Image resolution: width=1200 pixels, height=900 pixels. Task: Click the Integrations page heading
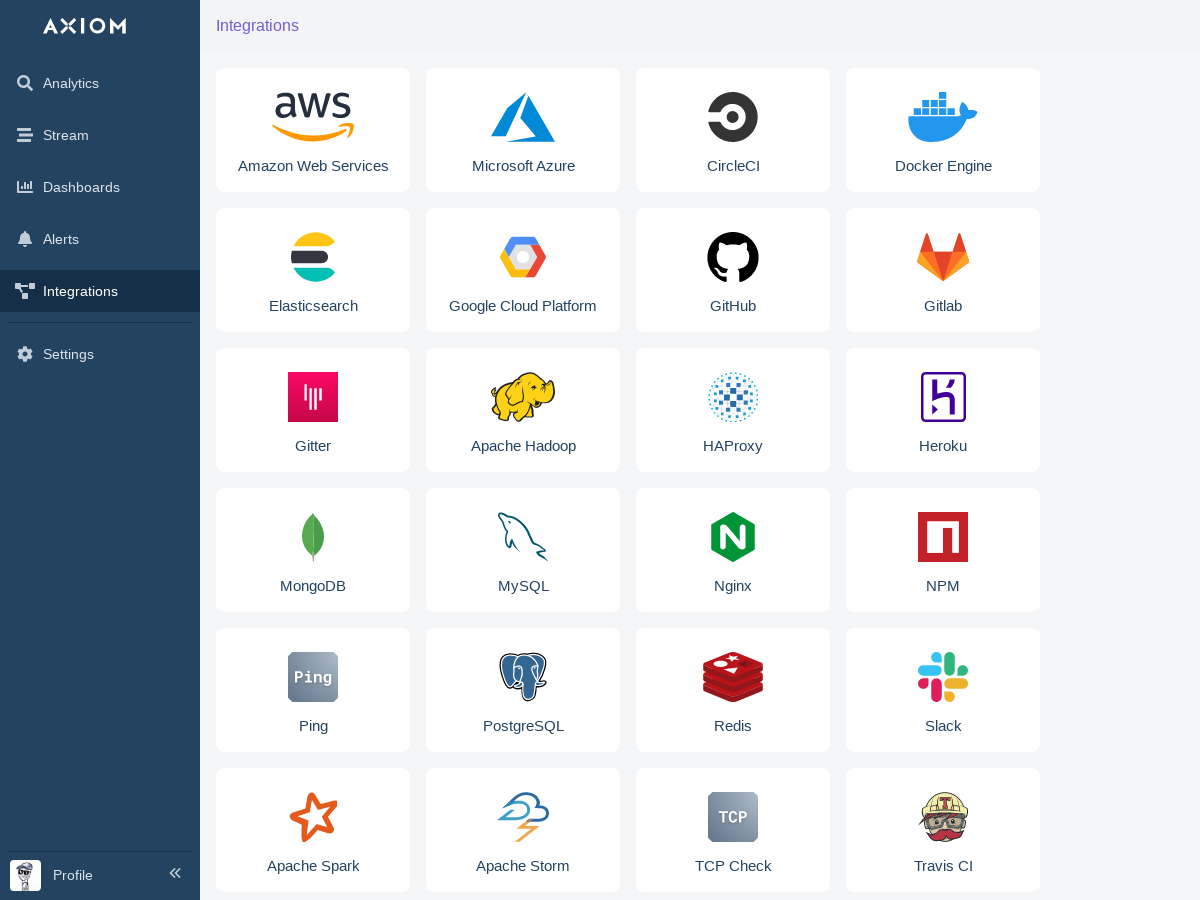[257, 26]
